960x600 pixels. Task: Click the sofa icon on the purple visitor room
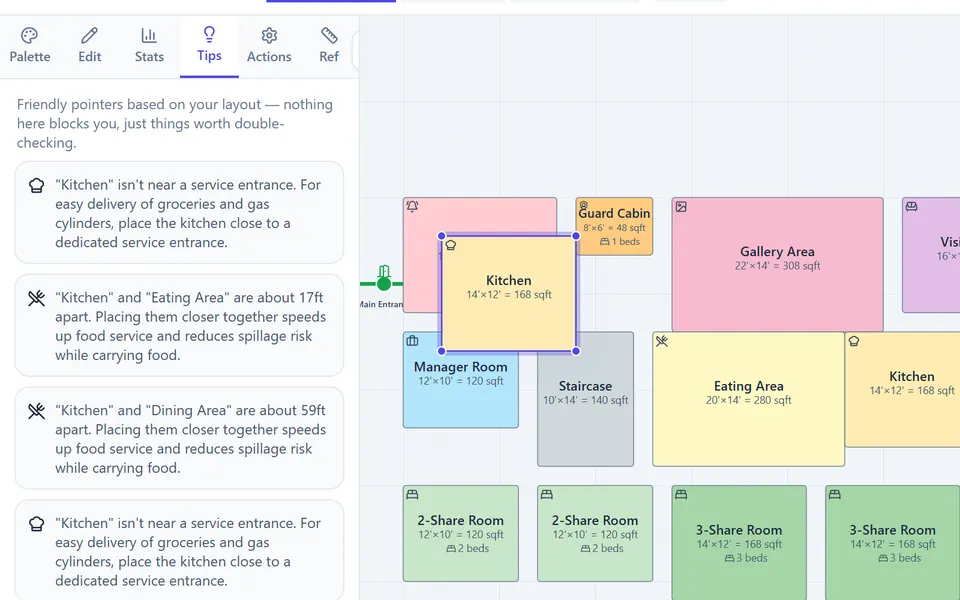coord(912,206)
